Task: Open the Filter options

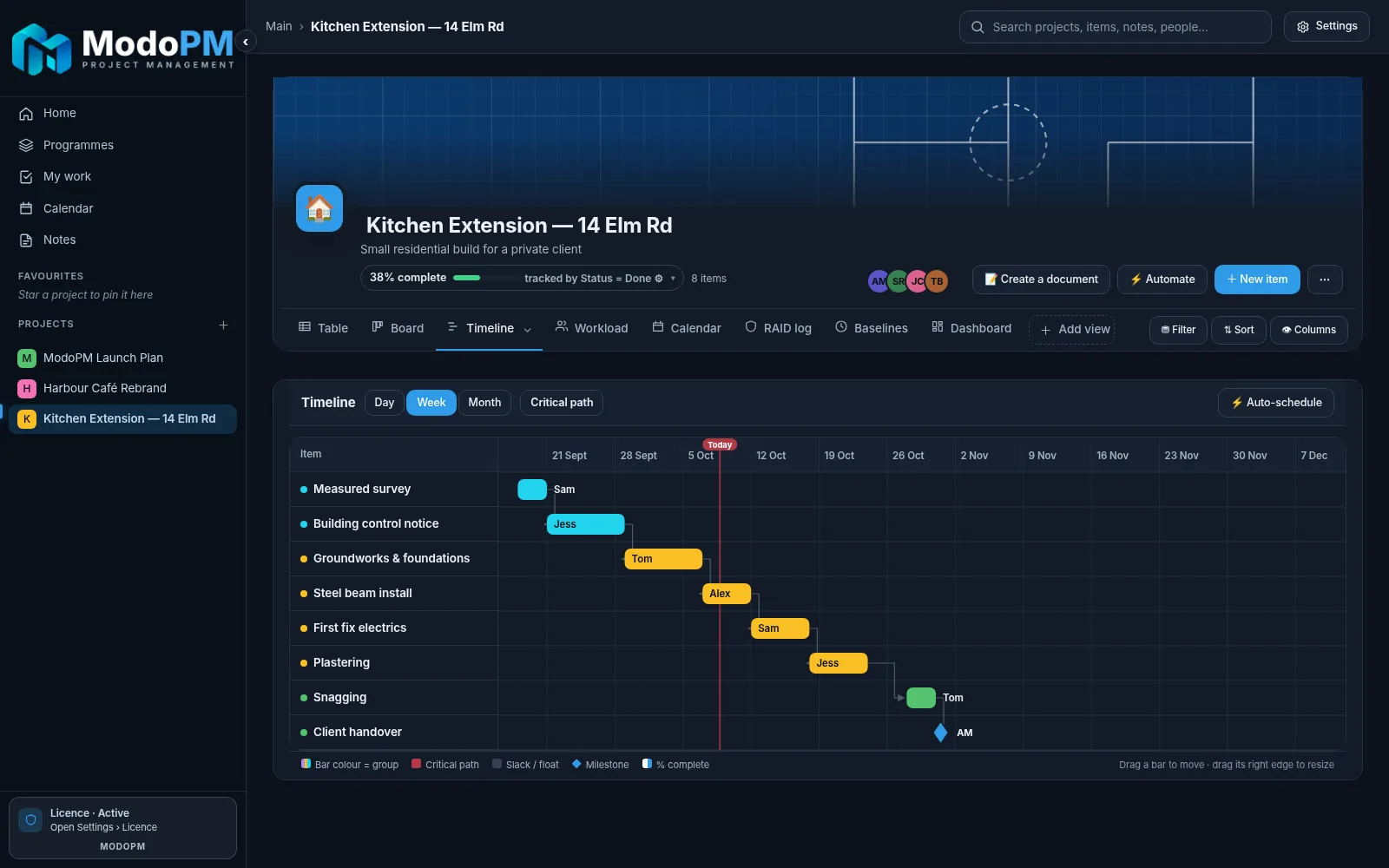Action: pos(1178,330)
